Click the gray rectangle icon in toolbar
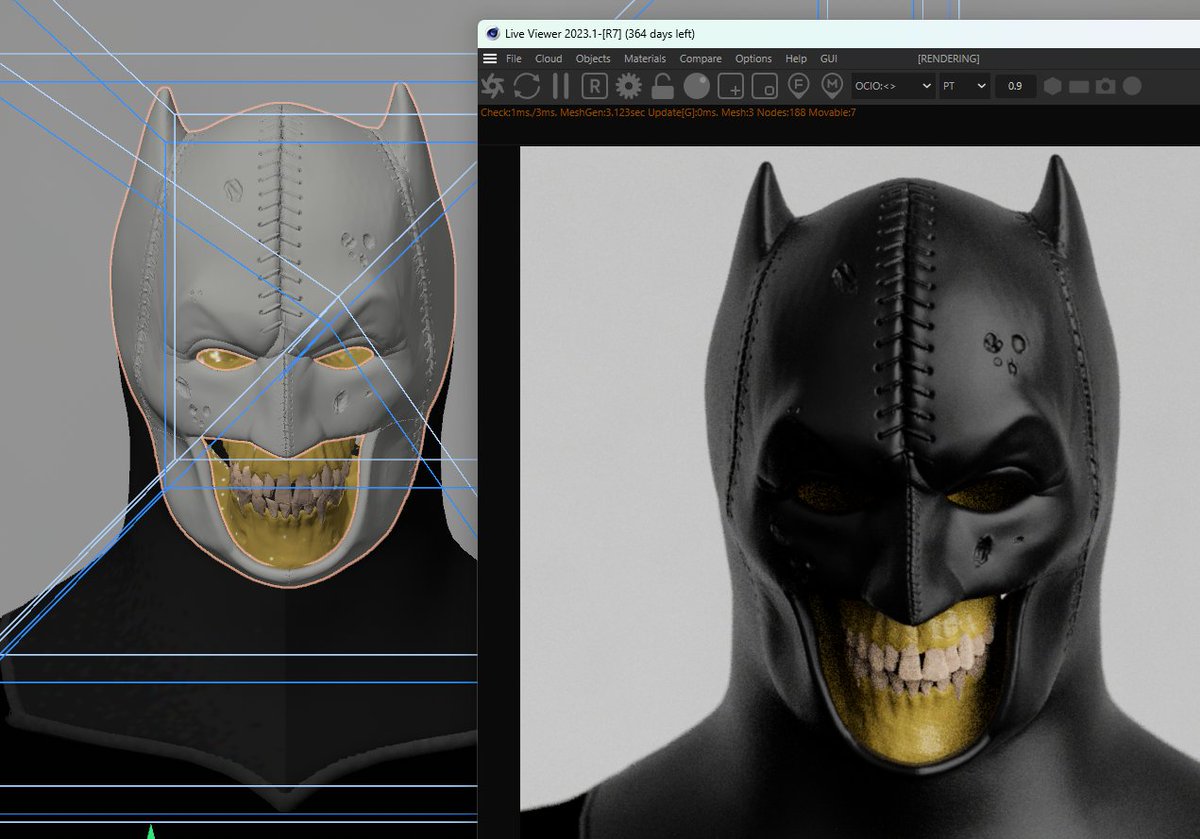 pos(1079,87)
